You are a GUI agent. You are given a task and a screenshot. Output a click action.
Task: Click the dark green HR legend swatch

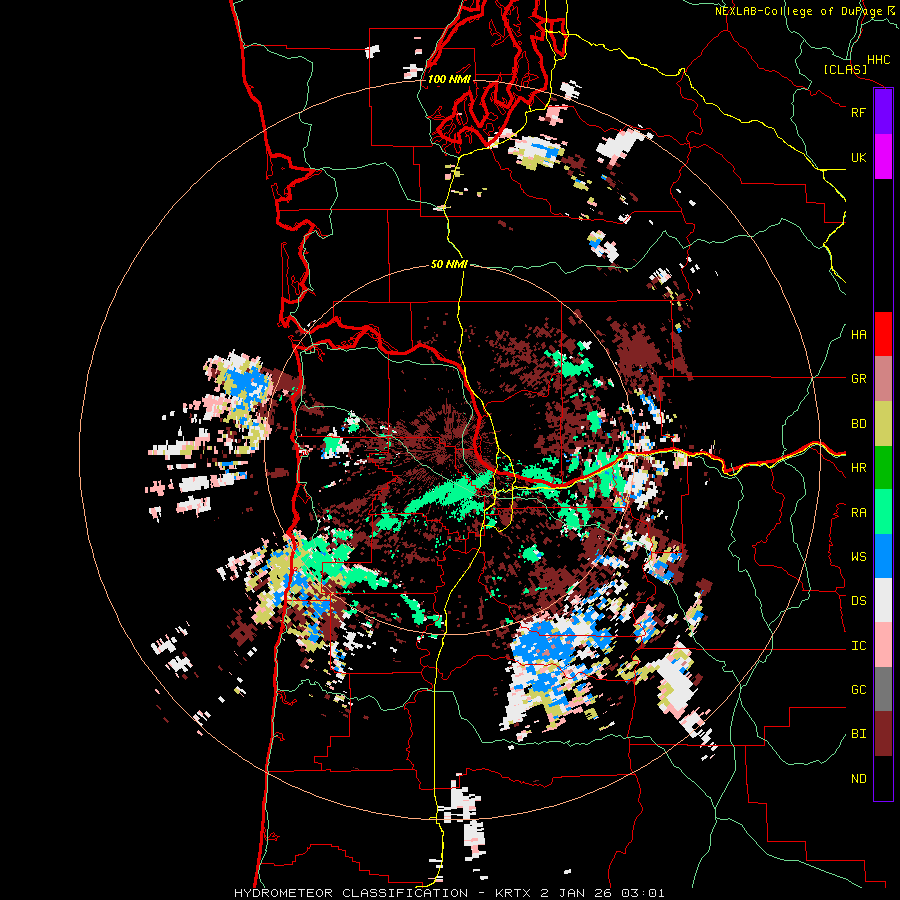coord(883,468)
